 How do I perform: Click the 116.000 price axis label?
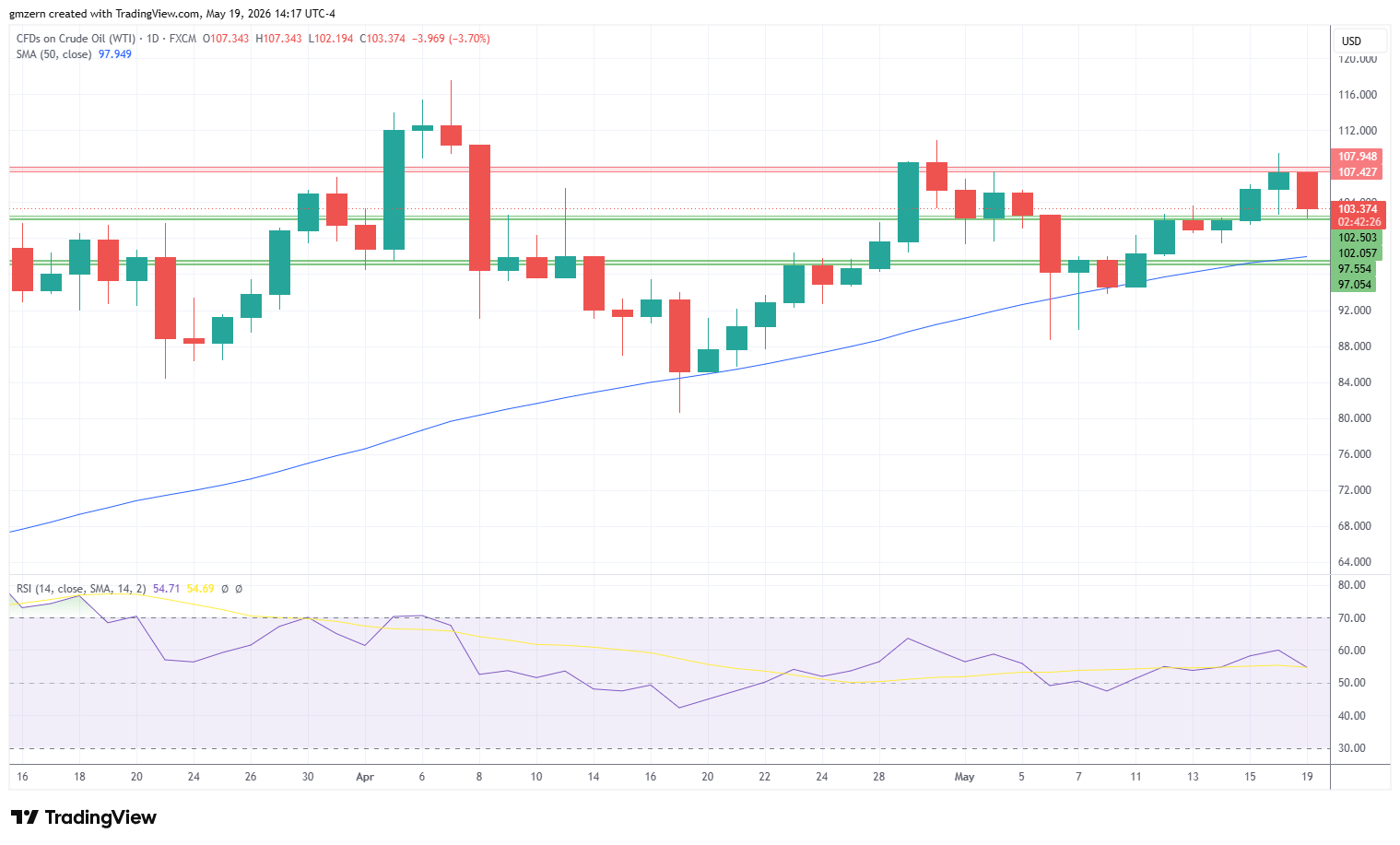[x=1358, y=95]
